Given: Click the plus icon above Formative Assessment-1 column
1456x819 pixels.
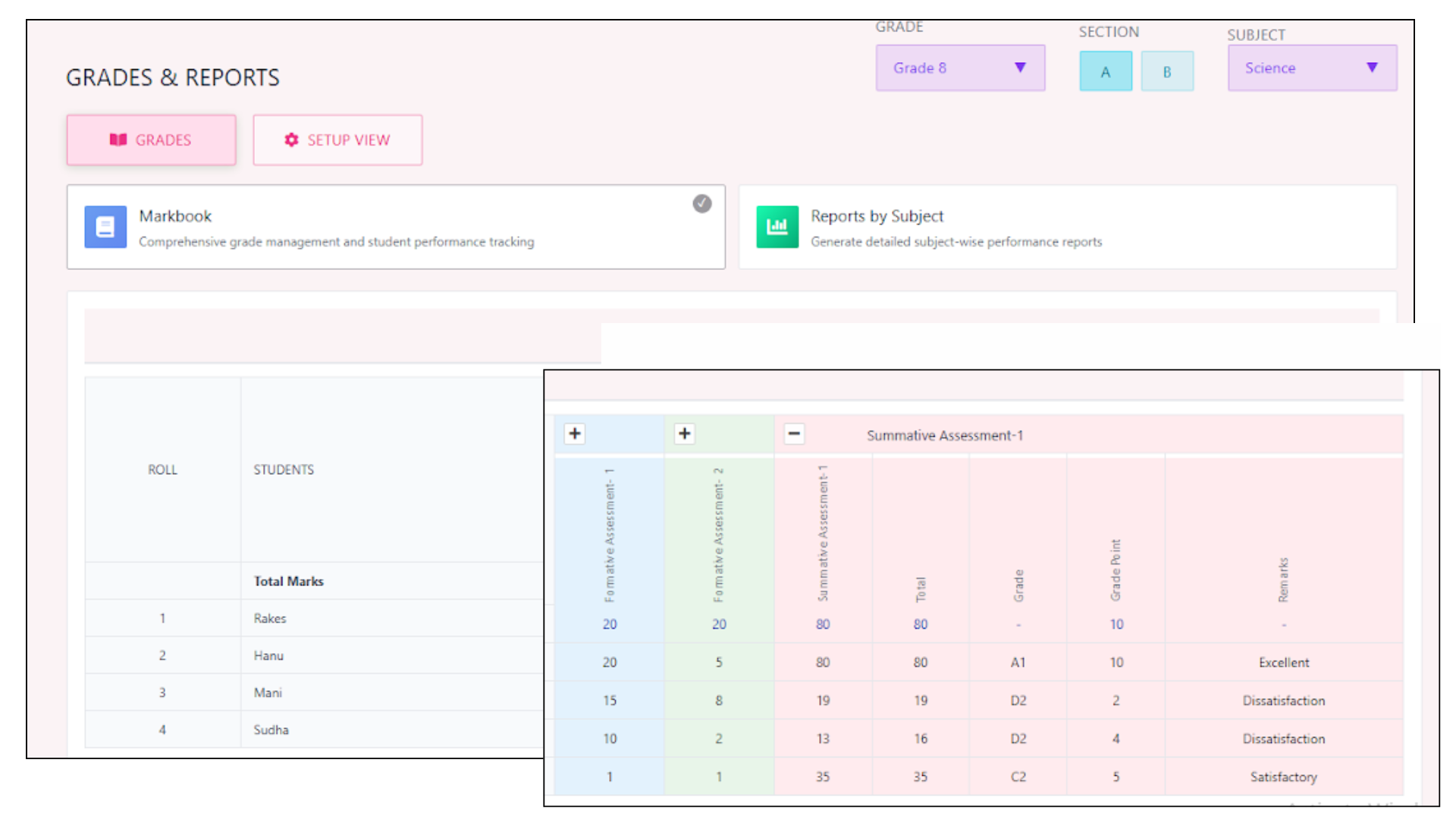Looking at the screenshot, I should click(574, 433).
